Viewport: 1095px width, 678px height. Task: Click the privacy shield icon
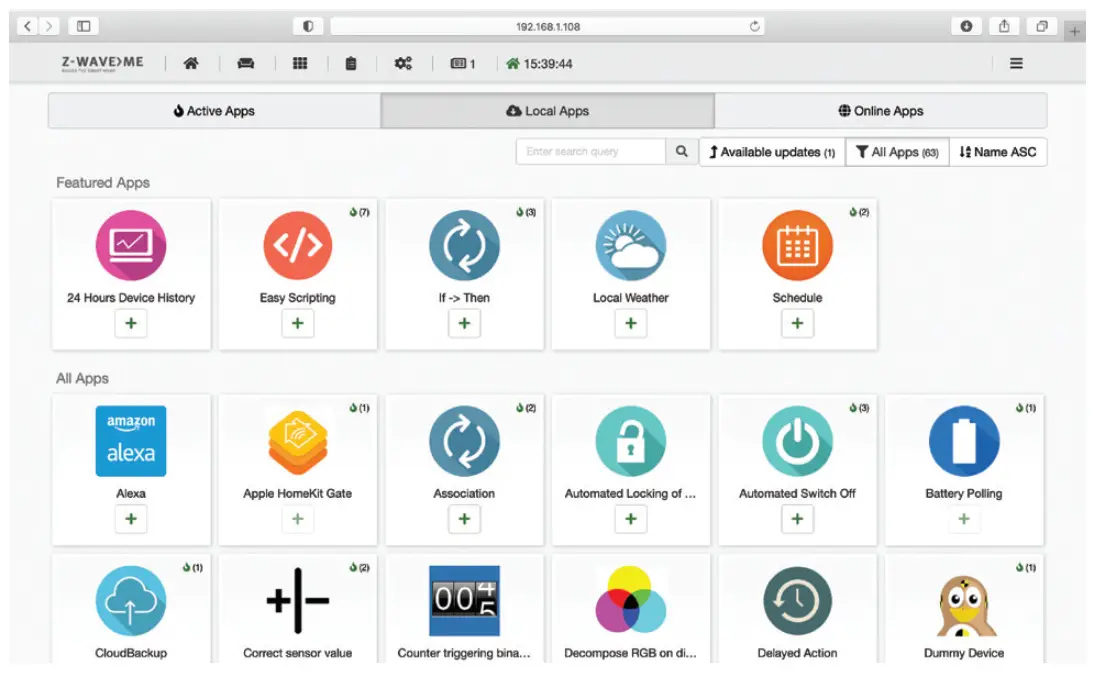coord(308,27)
